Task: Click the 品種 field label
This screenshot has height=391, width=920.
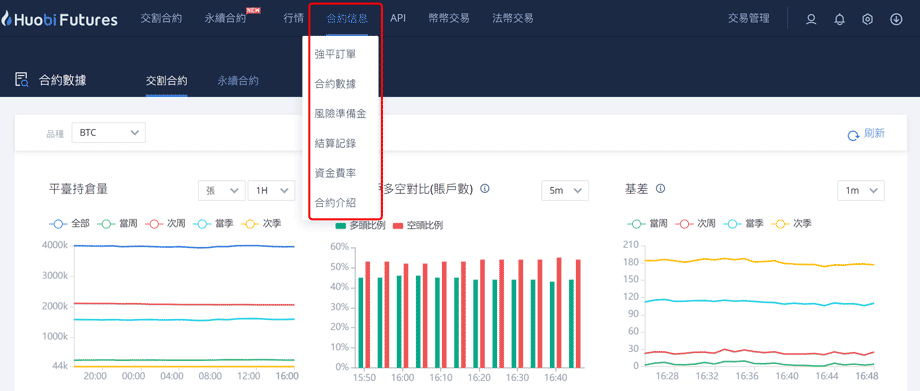Action: 54,133
